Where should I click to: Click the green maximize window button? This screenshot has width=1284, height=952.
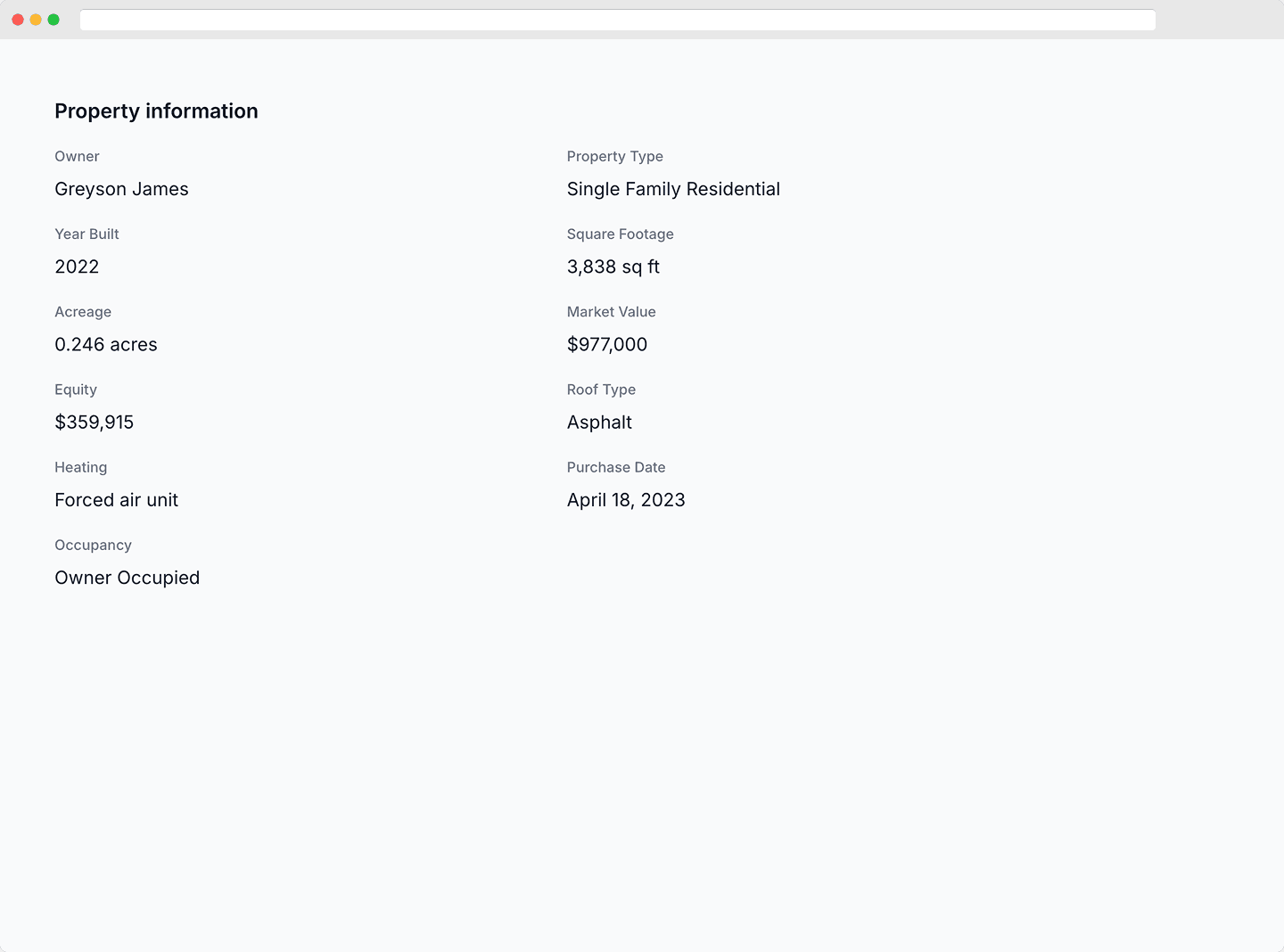[53, 20]
